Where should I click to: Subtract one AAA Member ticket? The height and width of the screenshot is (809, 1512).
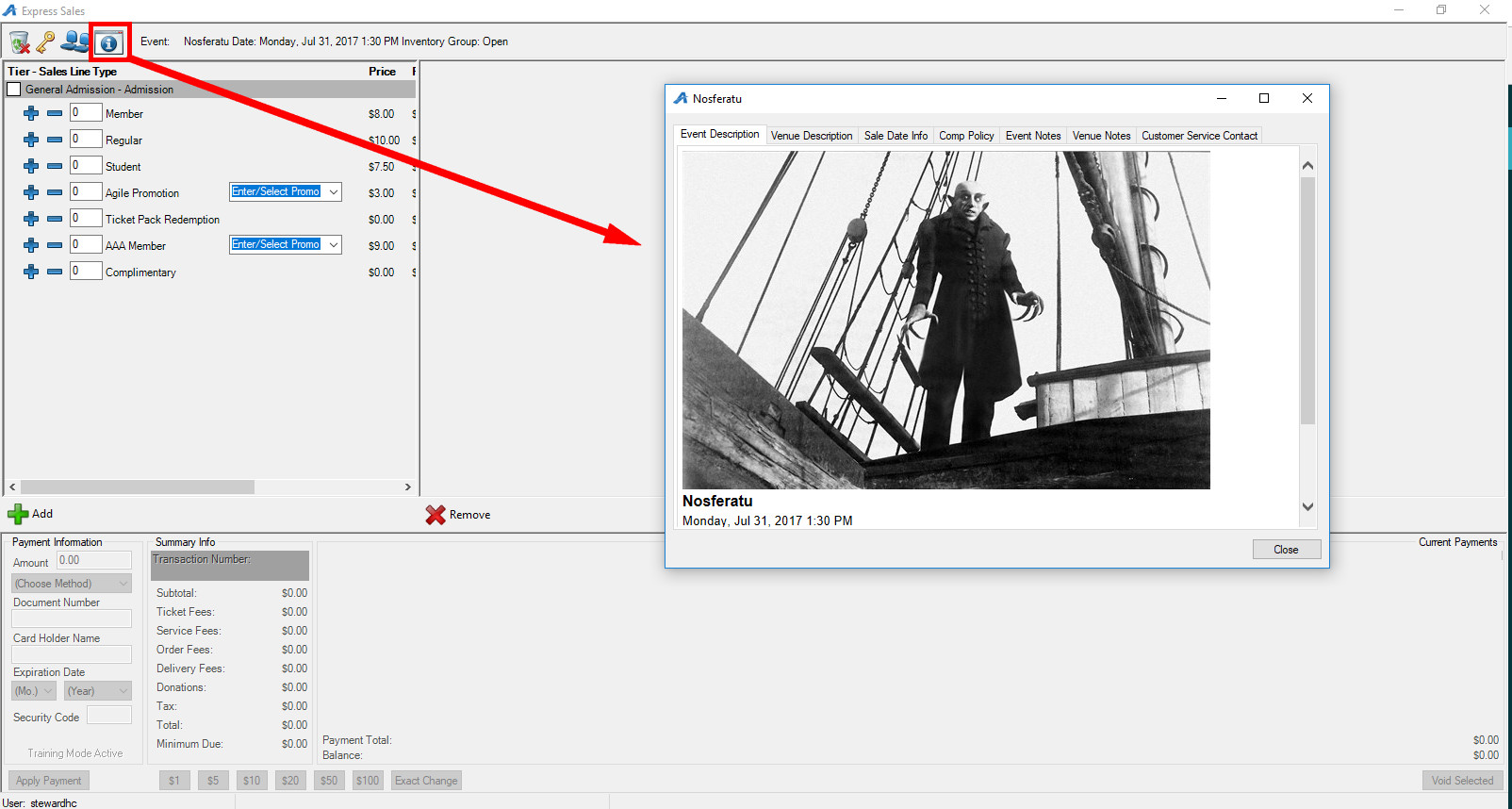click(55, 245)
